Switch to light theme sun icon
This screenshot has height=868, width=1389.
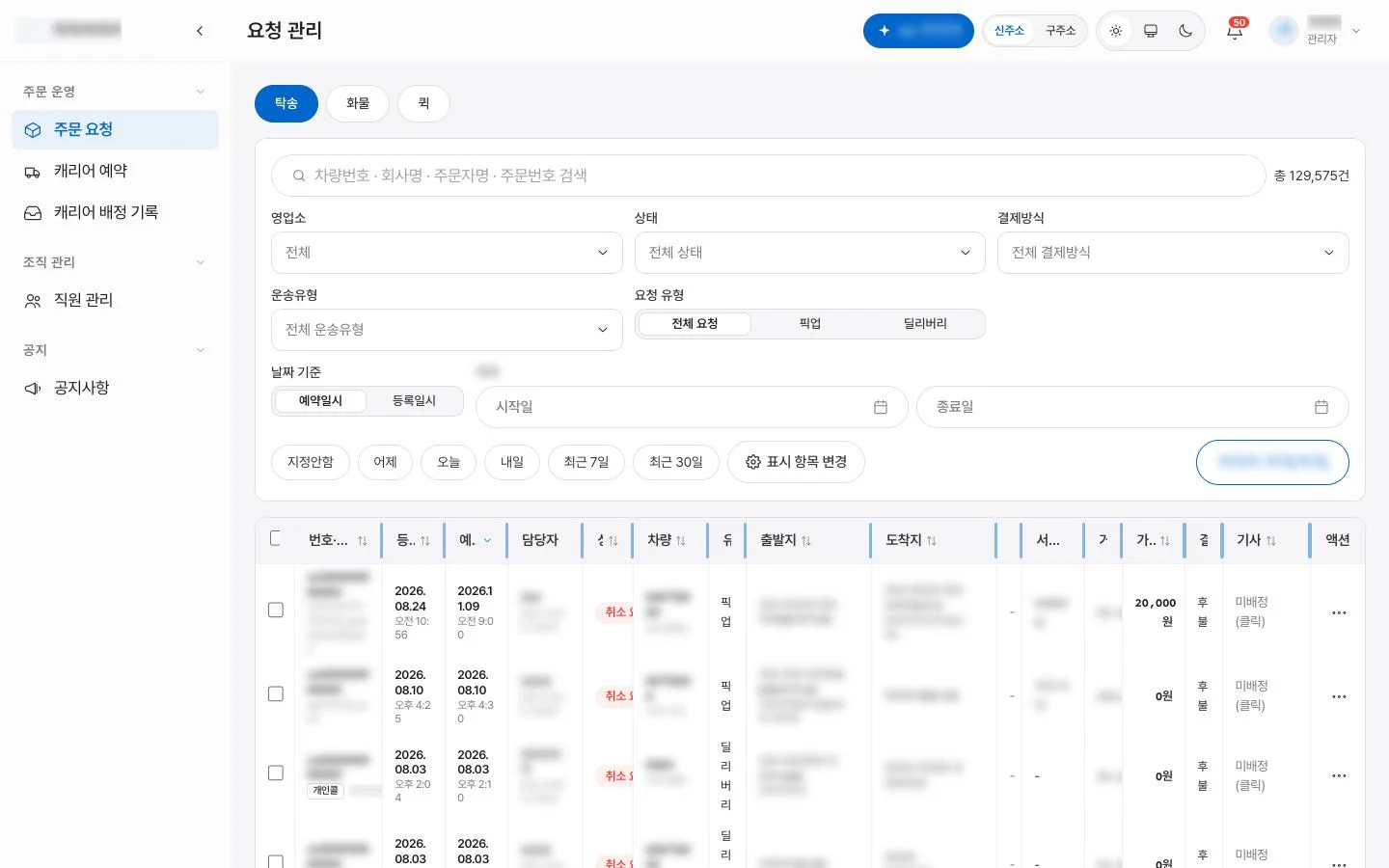click(1116, 31)
